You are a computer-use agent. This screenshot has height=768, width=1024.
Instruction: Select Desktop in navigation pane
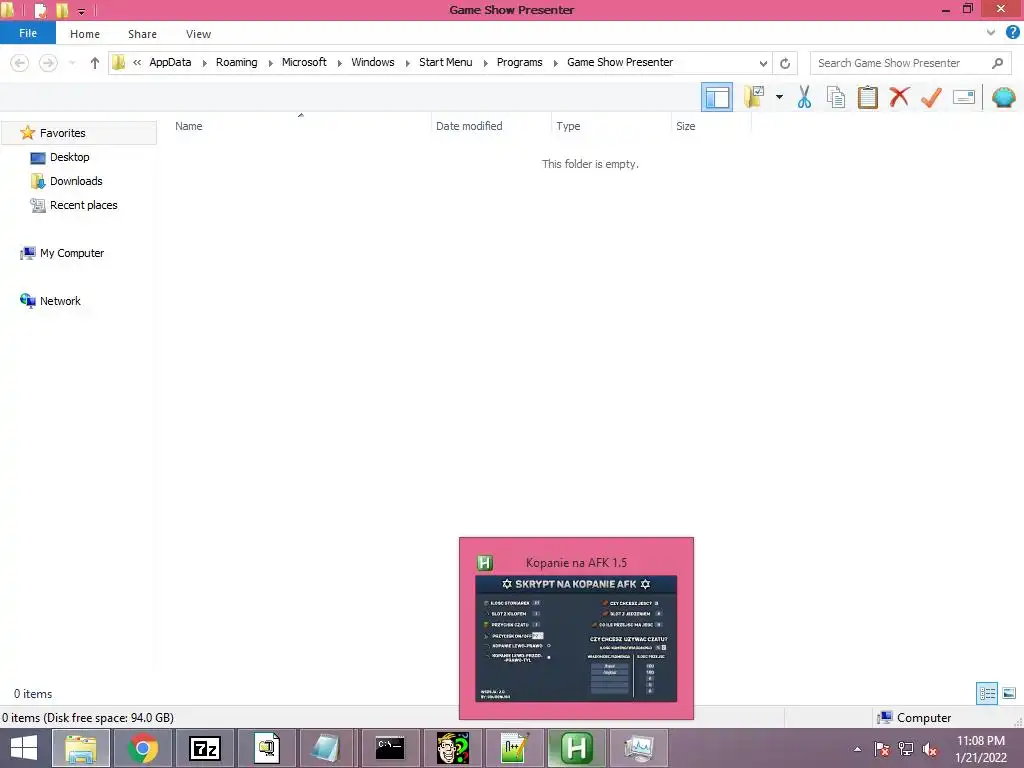click(x=69, y=157)
